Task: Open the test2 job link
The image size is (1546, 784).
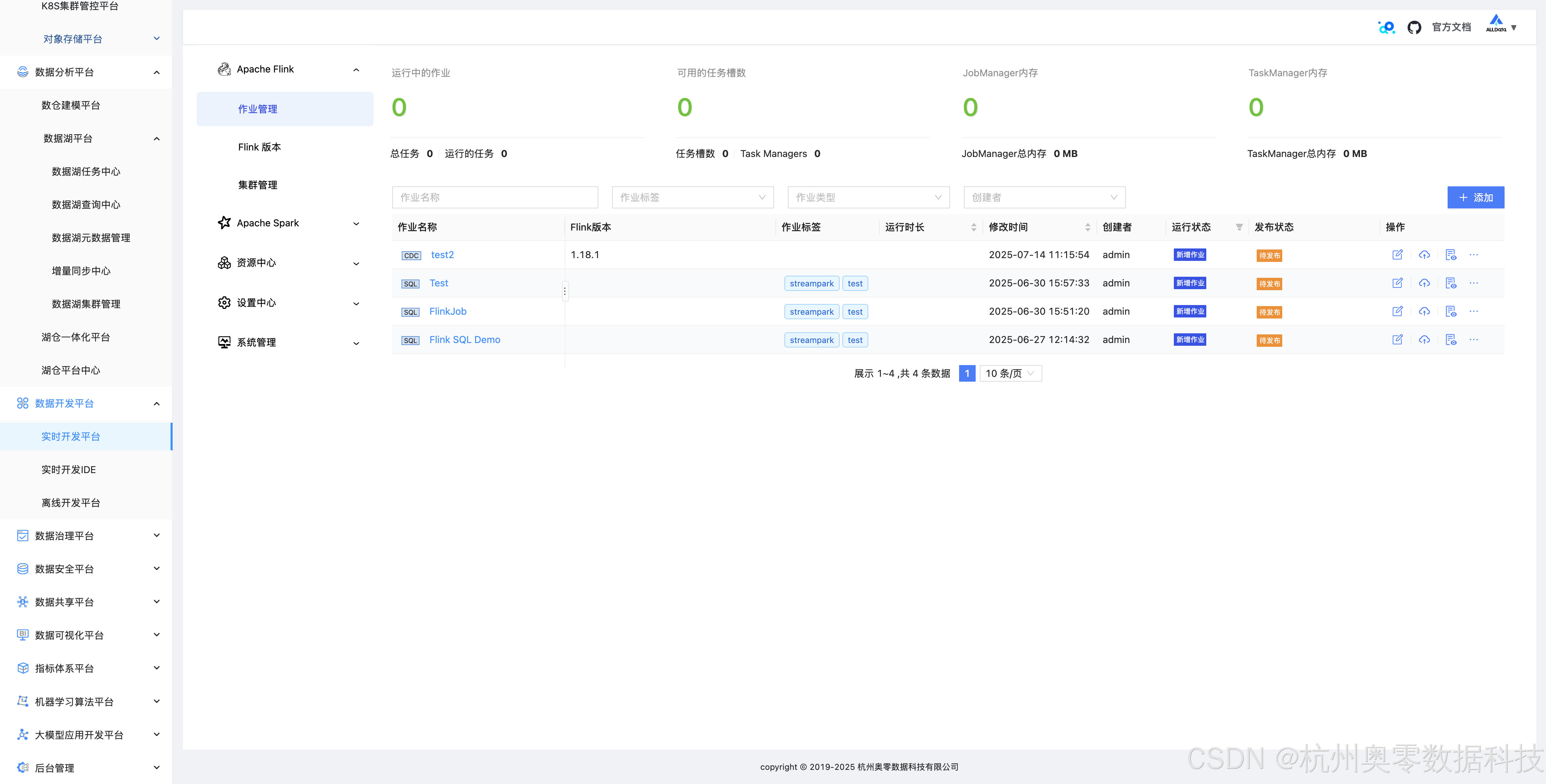Action: tap(442, 255)
